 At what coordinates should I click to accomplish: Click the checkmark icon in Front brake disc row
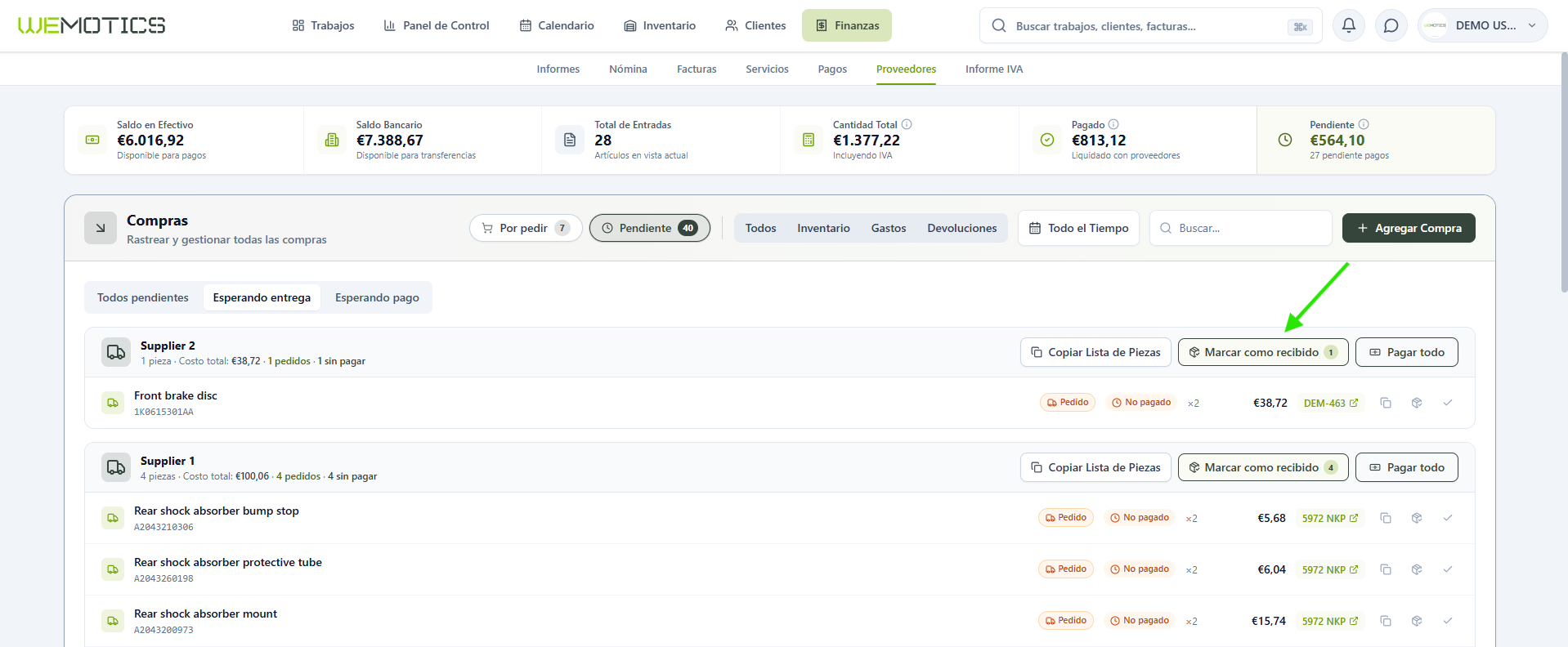[1448, 403]
